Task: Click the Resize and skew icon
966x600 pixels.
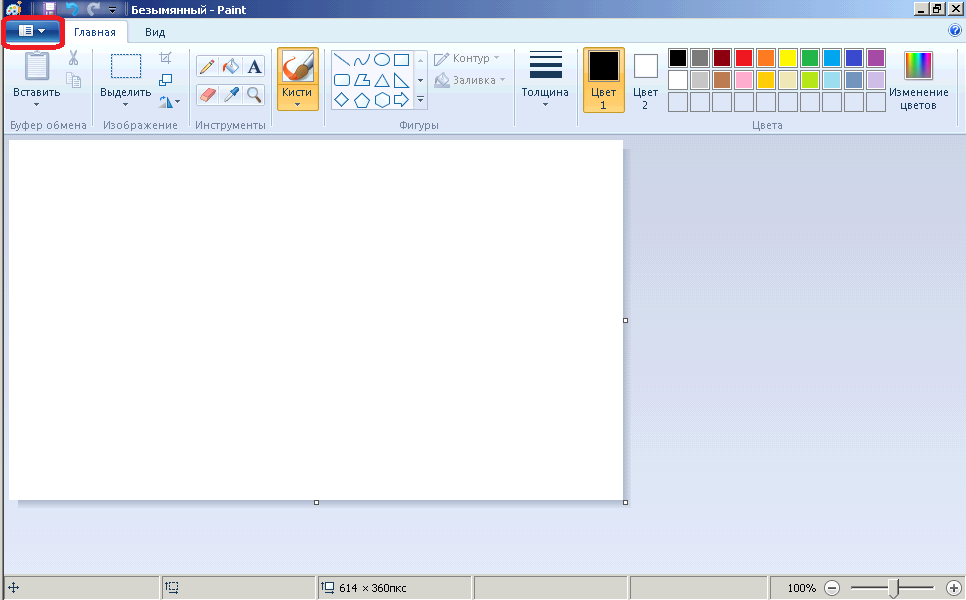Action: (x=165, y=80)
